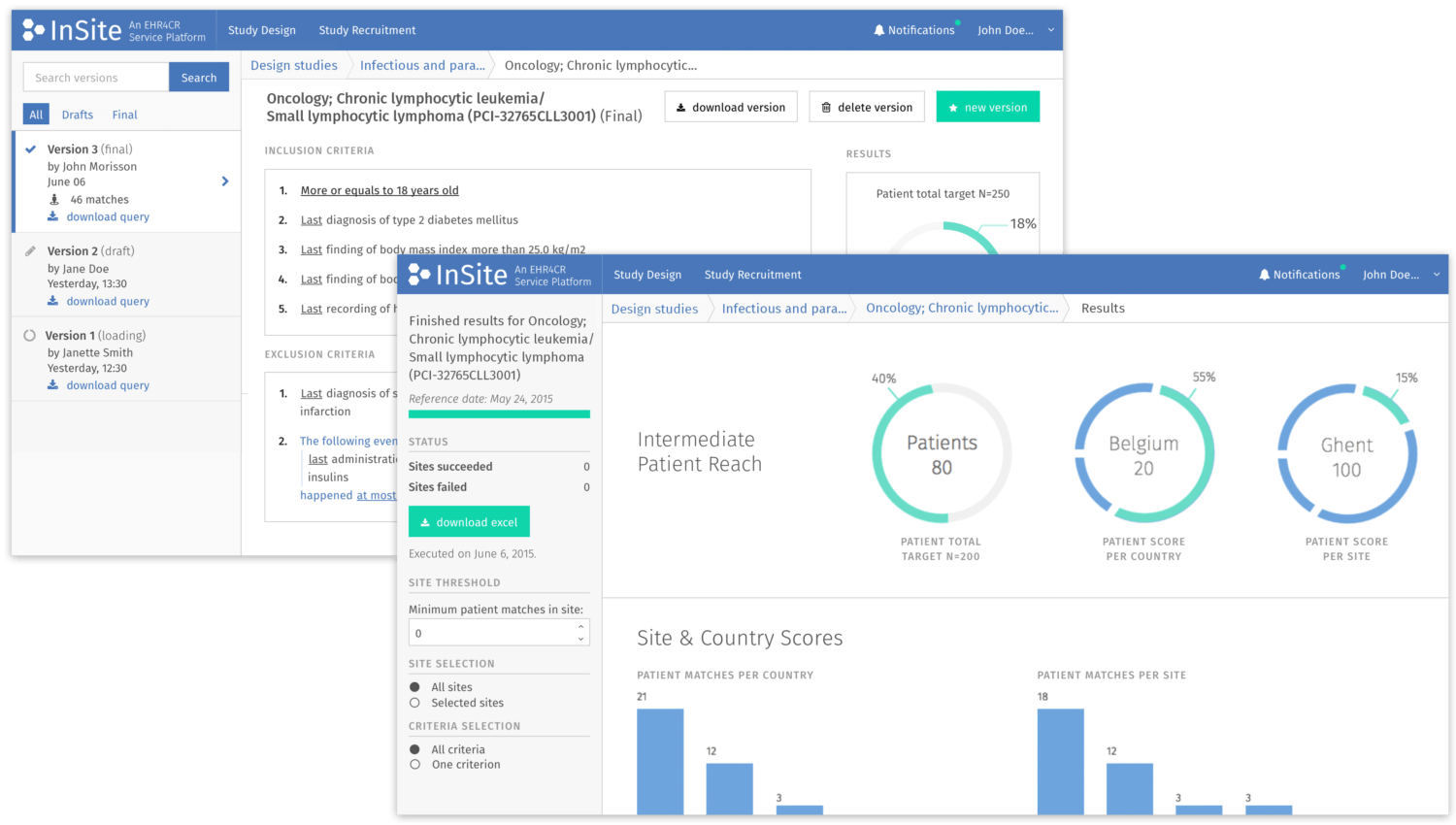Viewport: 1456px width, 825px height.
Task: Click Version 2 (draft) title text
Action: (91, 250)
